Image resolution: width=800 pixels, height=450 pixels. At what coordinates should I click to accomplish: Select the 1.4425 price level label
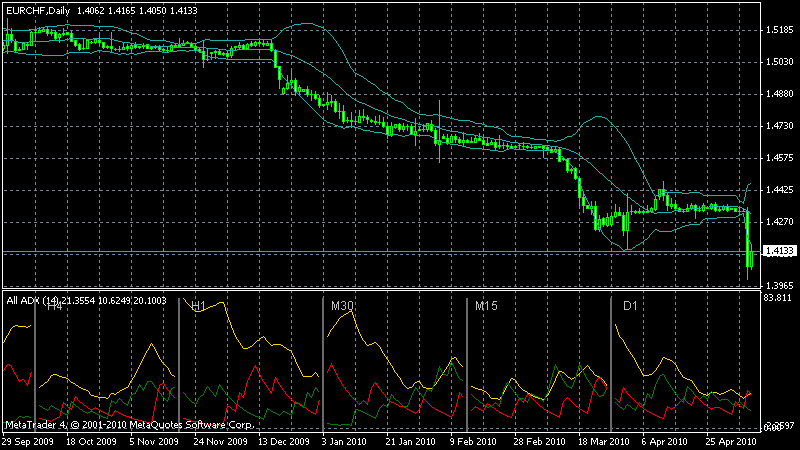(x=780, y=190)
